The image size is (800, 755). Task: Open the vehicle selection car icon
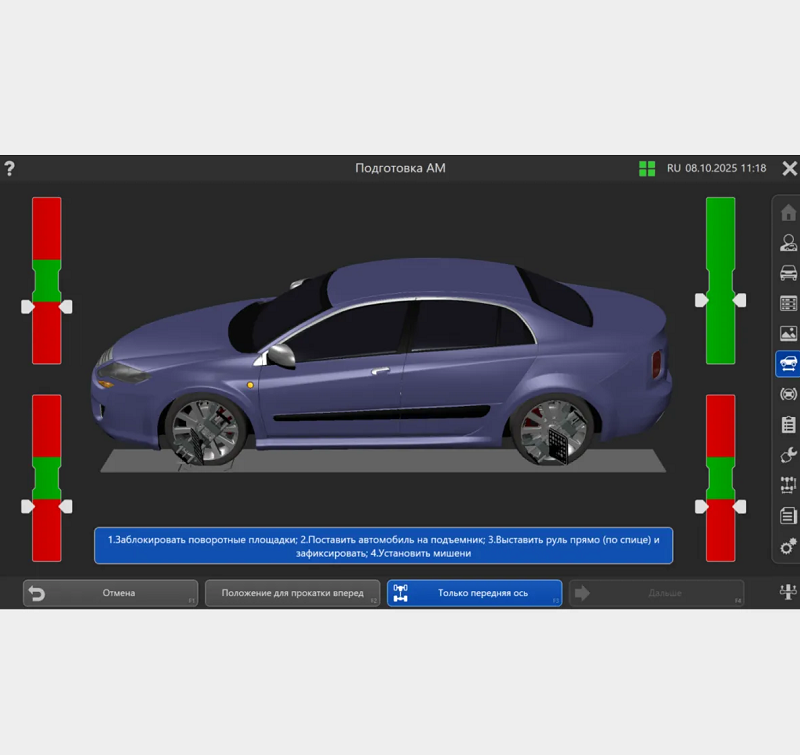[788, 272]
